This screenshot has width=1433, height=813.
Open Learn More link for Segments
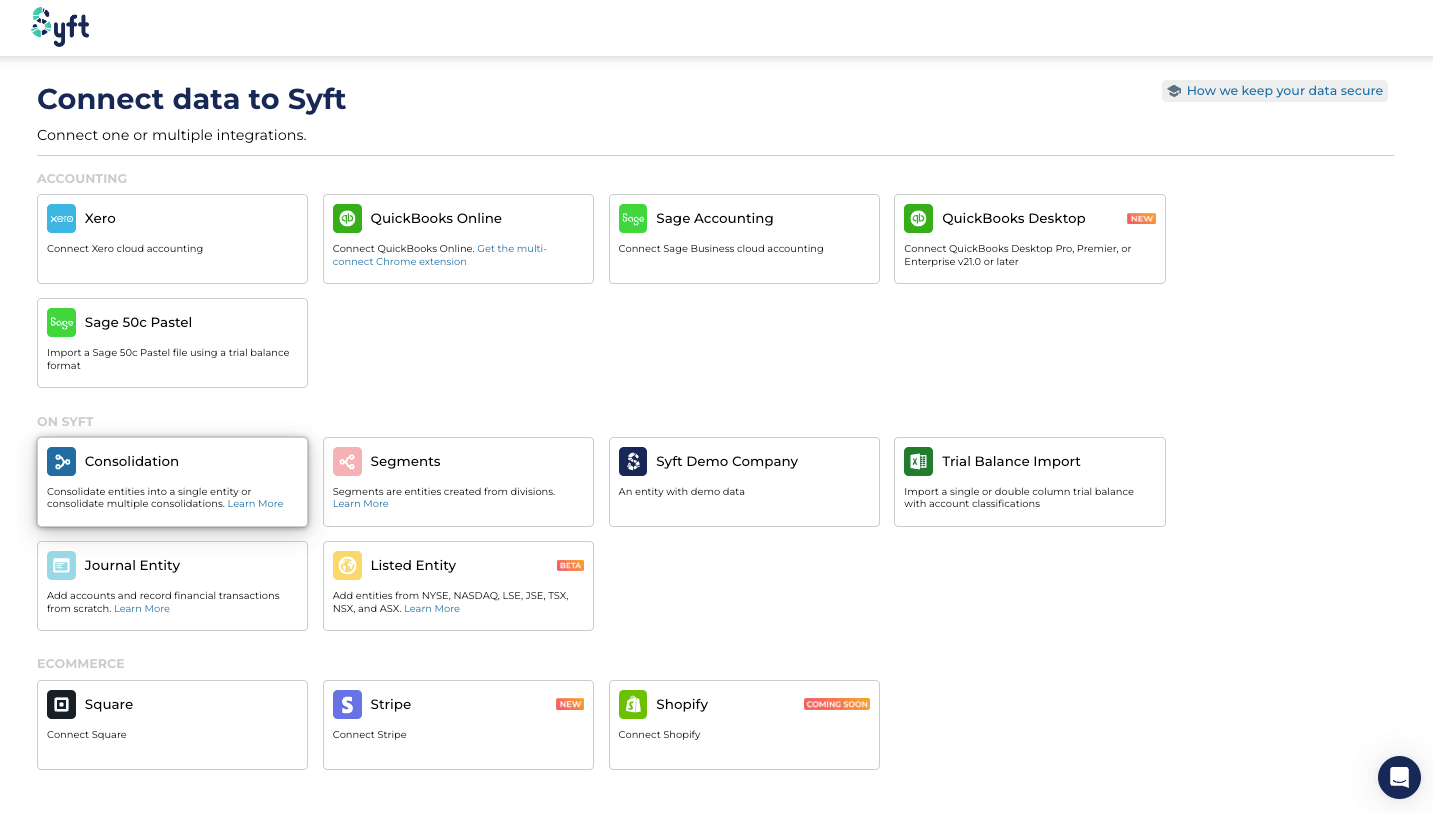360,504
